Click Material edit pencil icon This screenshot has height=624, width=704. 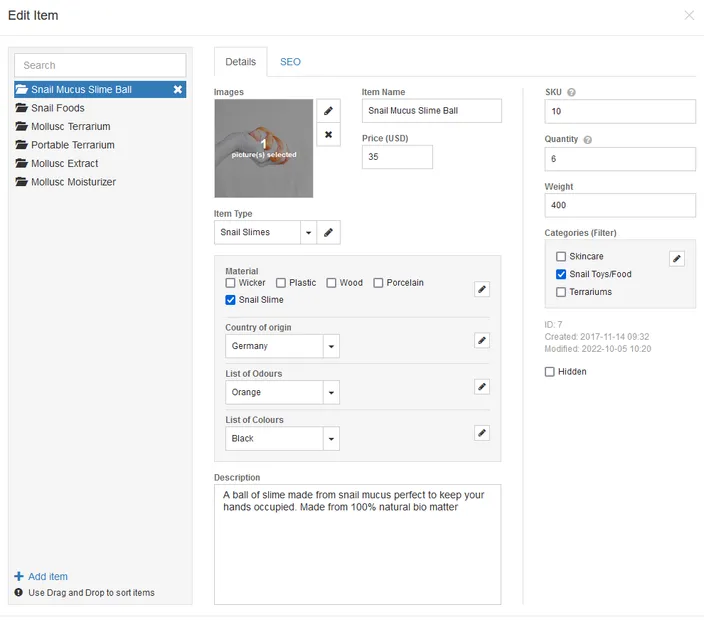pyautogui.click(x=482, y=289)
